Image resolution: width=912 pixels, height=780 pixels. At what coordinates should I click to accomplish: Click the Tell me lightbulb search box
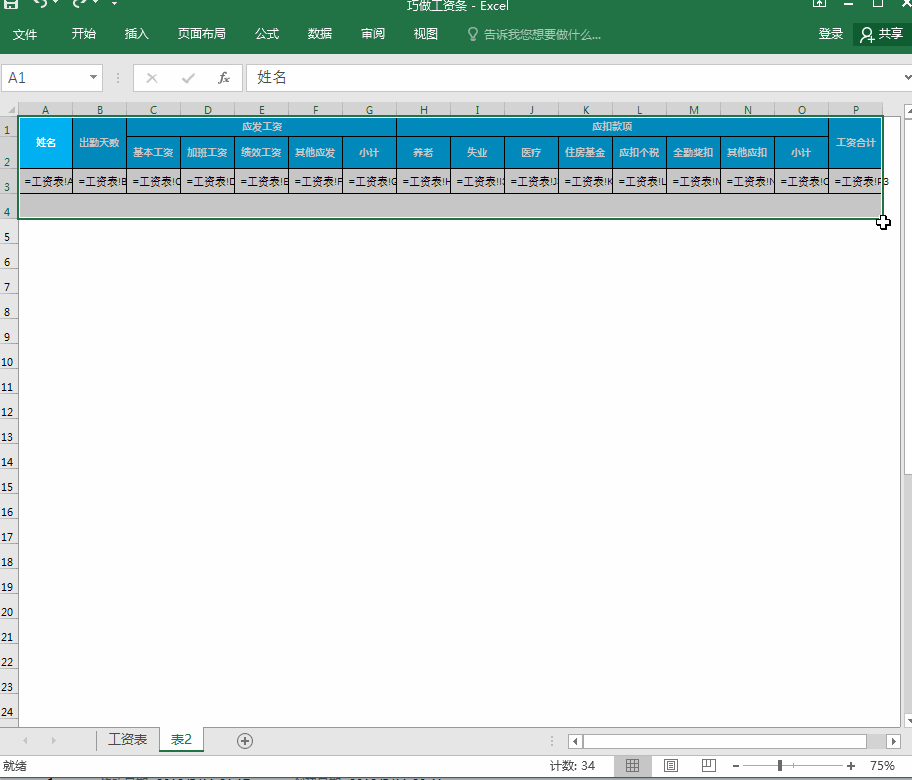point(534,34)
